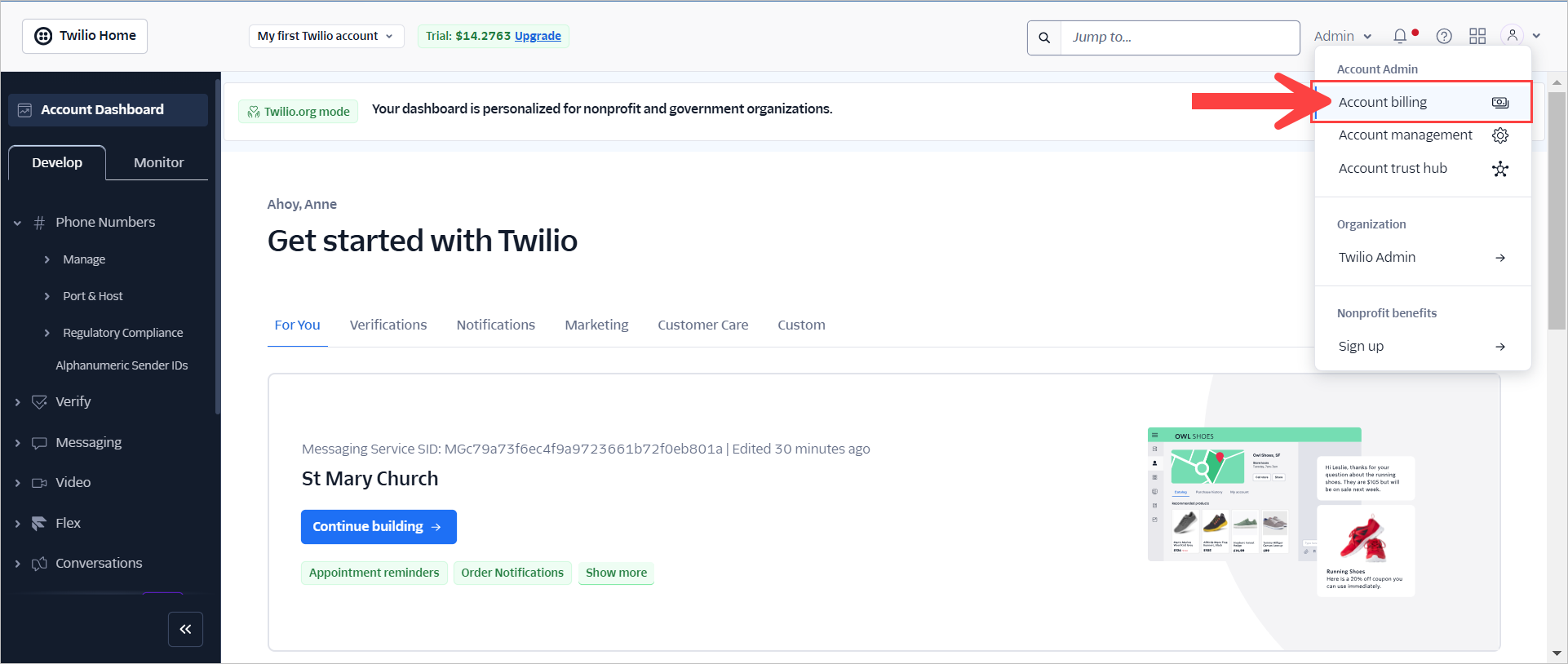Image resolution: width=1568 pixels, height=664 pixels.
Task: Select the Custom tab
Action: pos(801,325)
